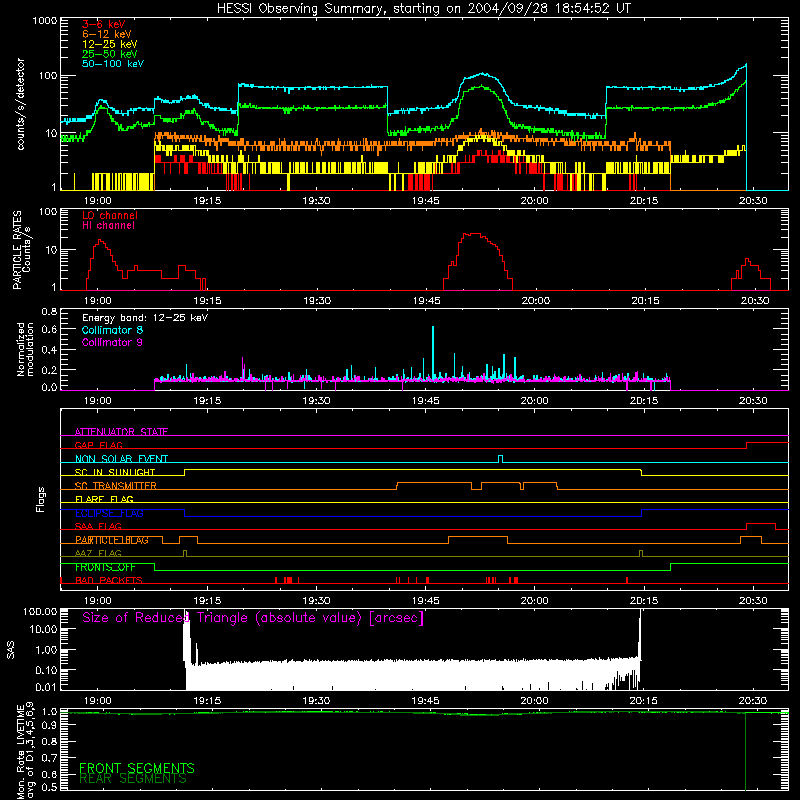Click the FLARE FLAG label
The height and width of the screenshot is (800, 800).
(104, 499)
